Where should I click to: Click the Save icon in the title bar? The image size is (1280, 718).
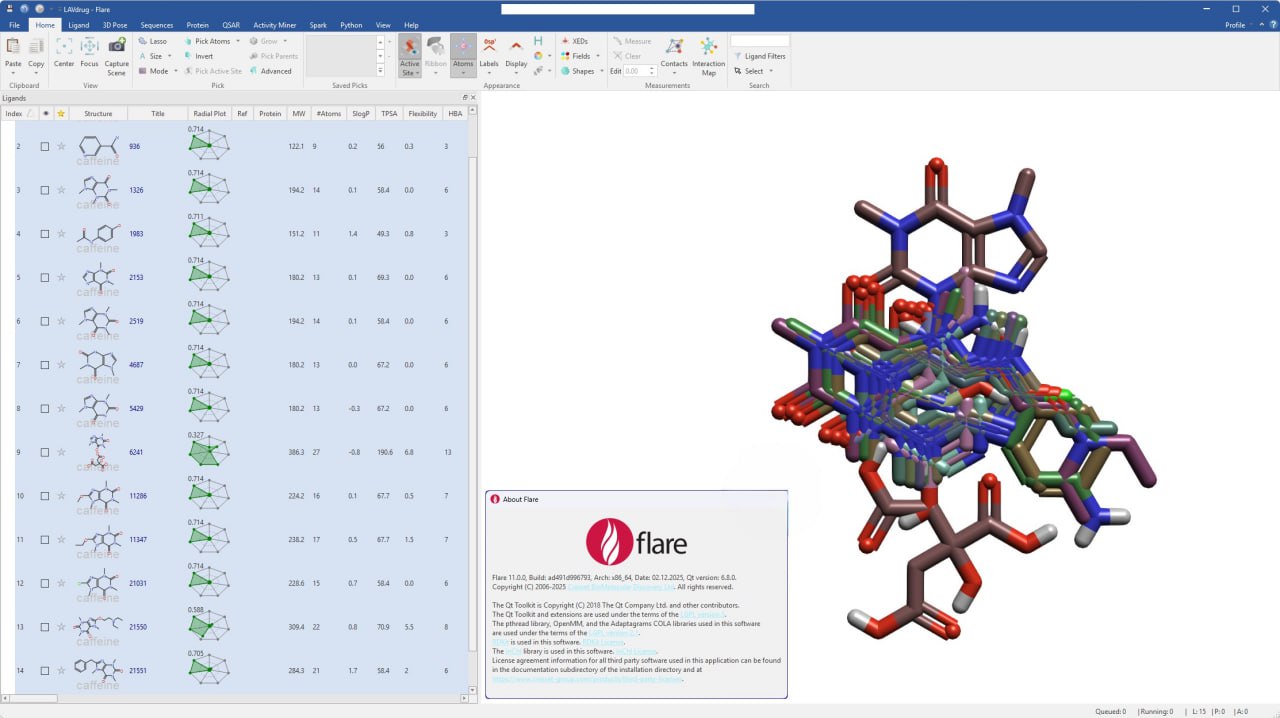pos(10,8)
